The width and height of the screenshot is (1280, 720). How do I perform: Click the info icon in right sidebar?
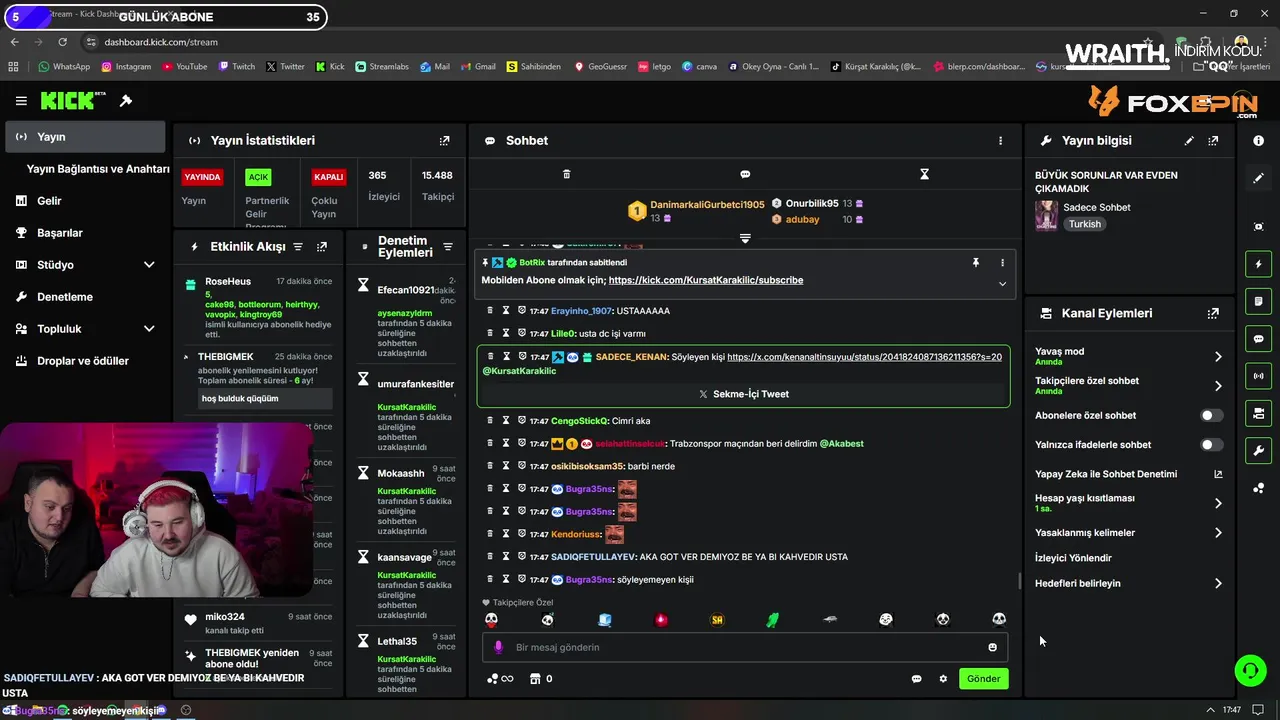(1258, 141)
